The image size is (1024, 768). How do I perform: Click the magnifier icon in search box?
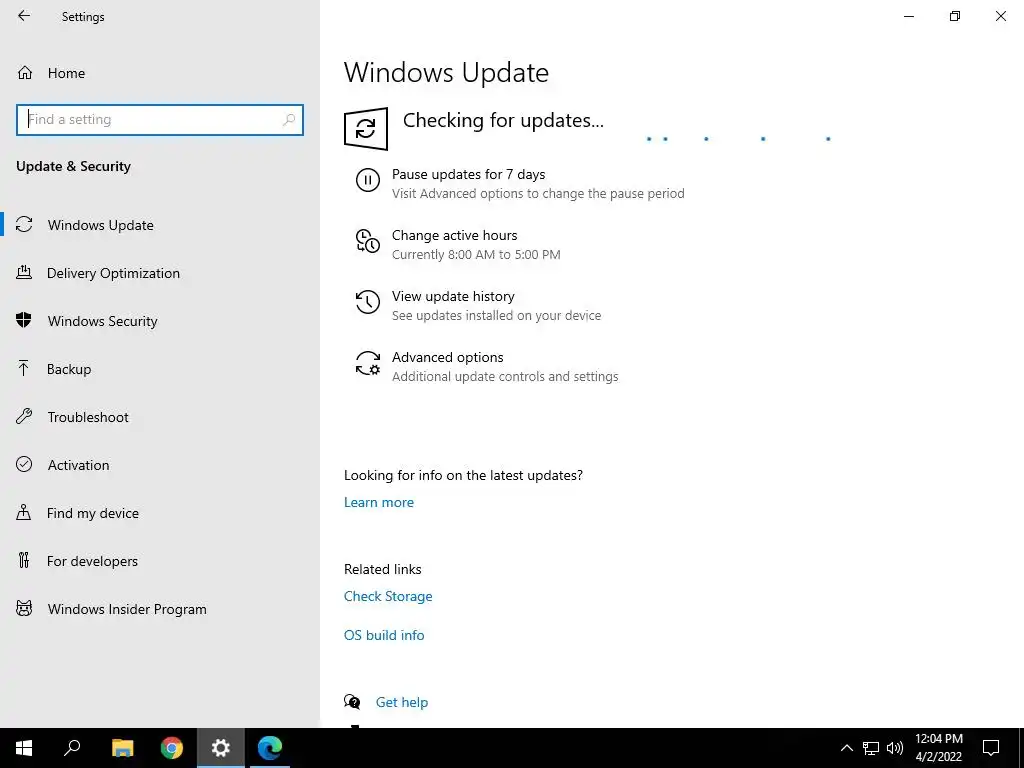289,120
